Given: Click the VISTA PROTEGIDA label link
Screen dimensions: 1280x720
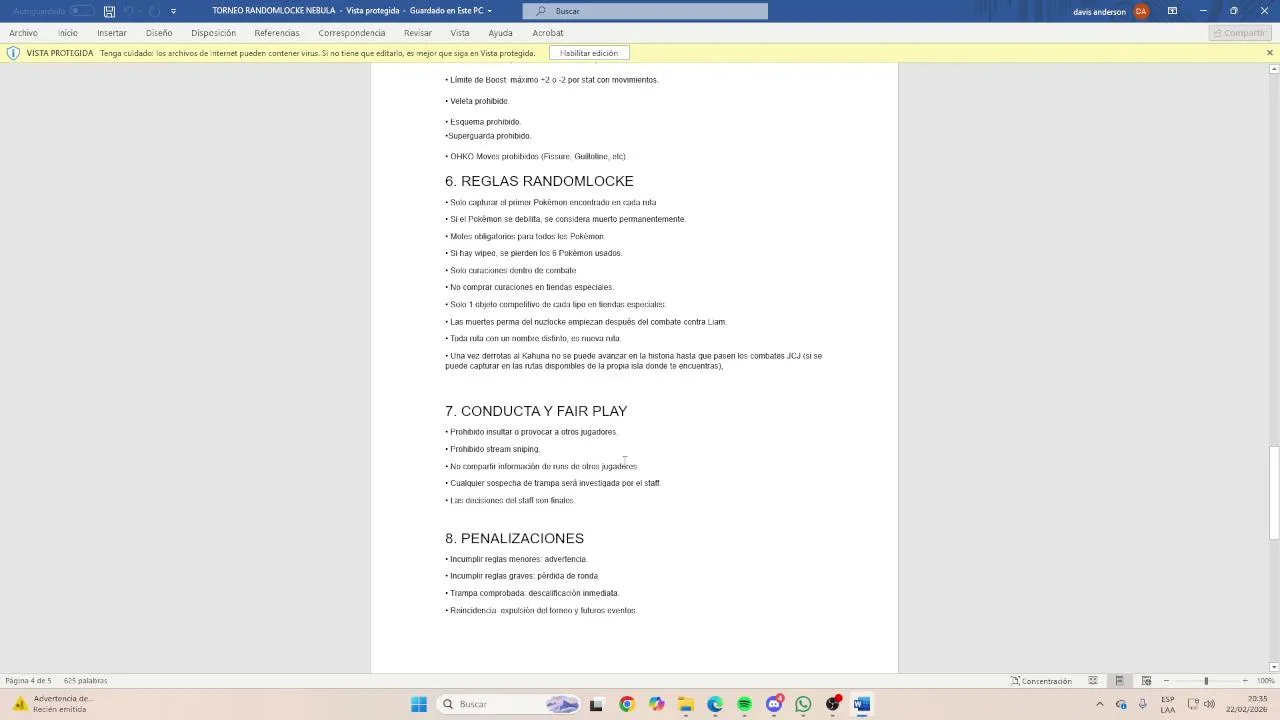Looking at the screenshot, I should tap(60, 53).
